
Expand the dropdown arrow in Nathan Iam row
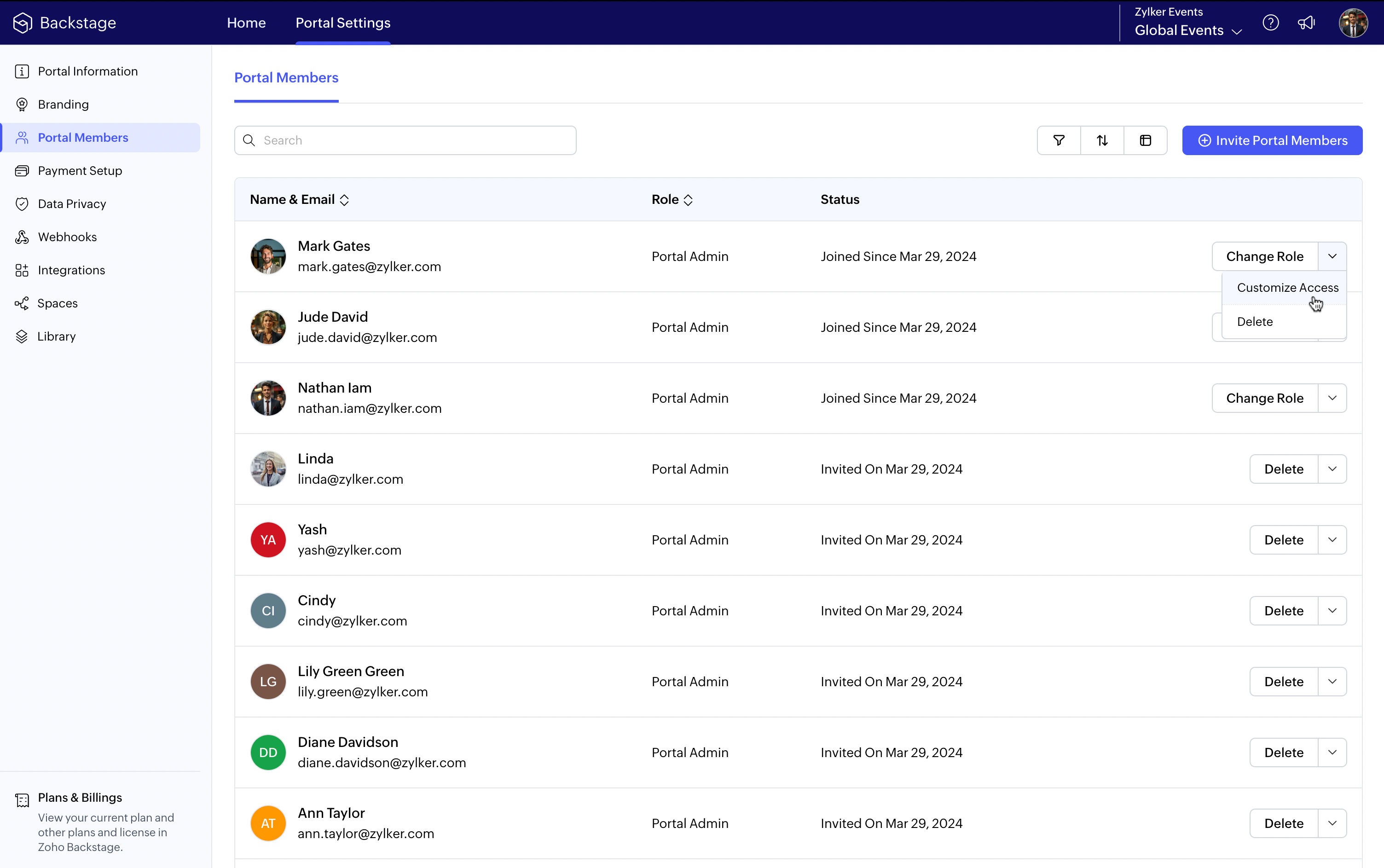1332,399
